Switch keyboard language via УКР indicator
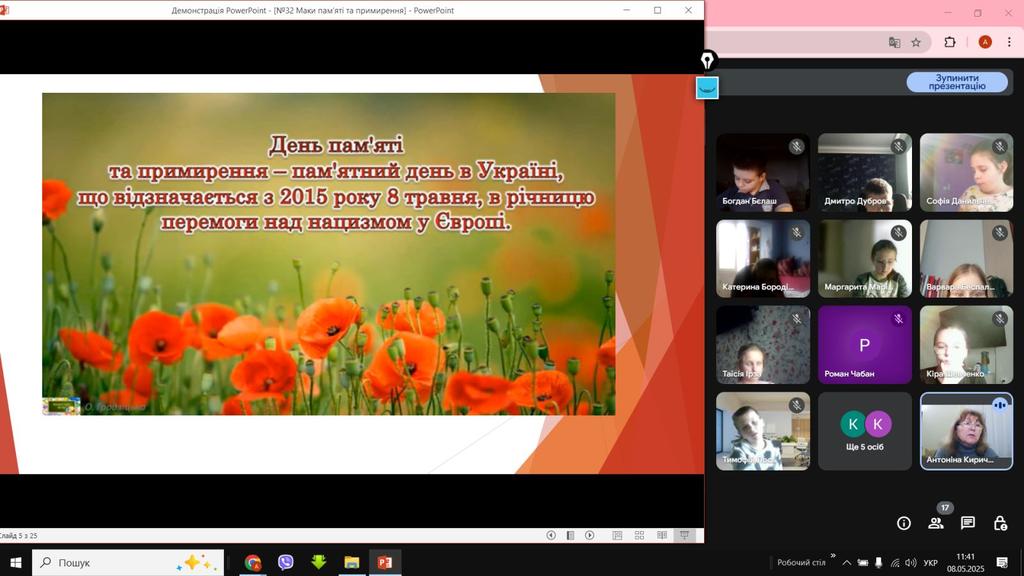The height and width of the screenshot is (576, 1024). (x=931, y=563)
